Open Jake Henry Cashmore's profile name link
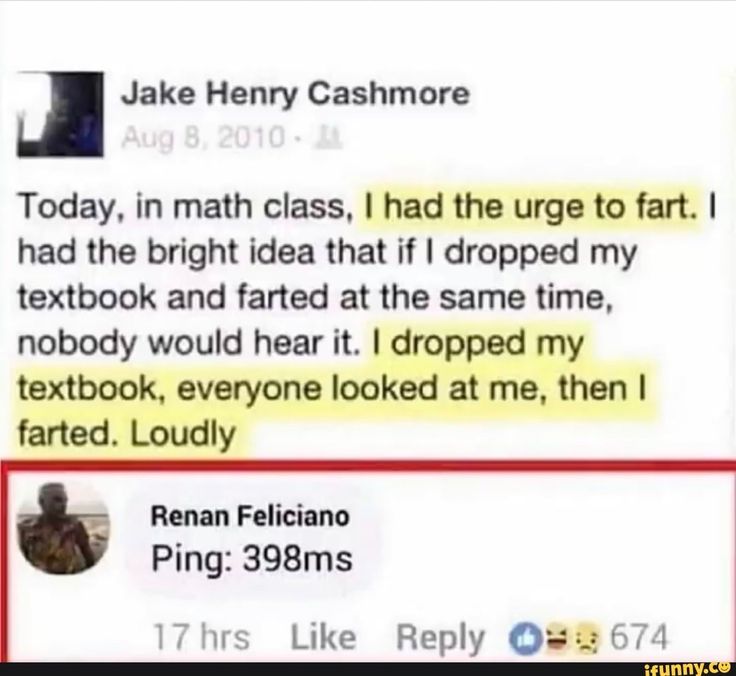This screenshot has height=676, width=736. point(294,95)
